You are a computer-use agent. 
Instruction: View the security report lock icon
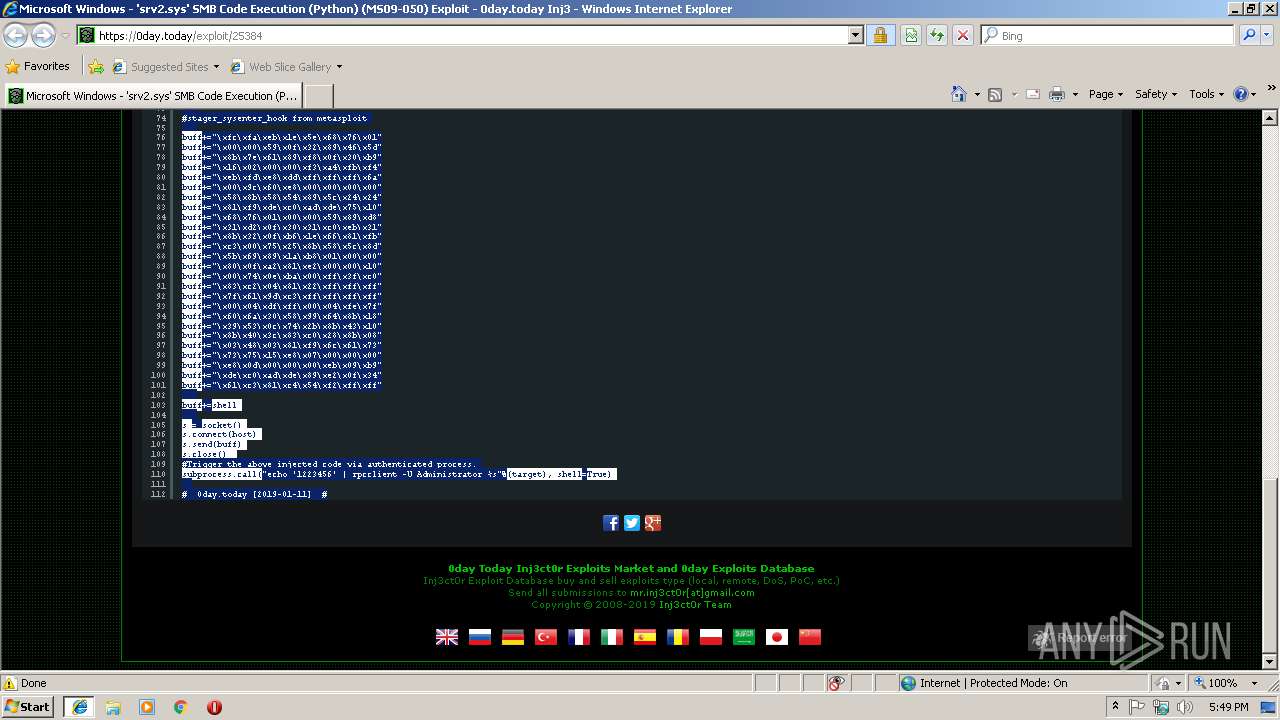click(880, 35)
